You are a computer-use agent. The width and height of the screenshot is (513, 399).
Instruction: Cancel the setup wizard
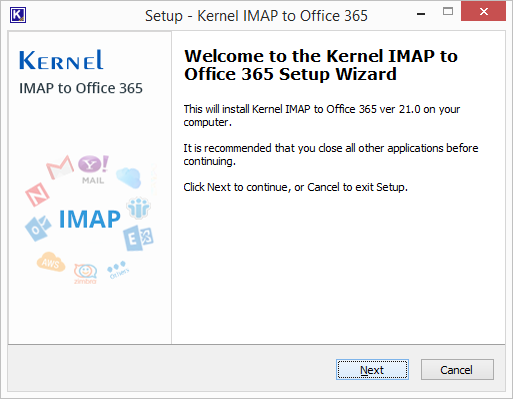point(457,369)
